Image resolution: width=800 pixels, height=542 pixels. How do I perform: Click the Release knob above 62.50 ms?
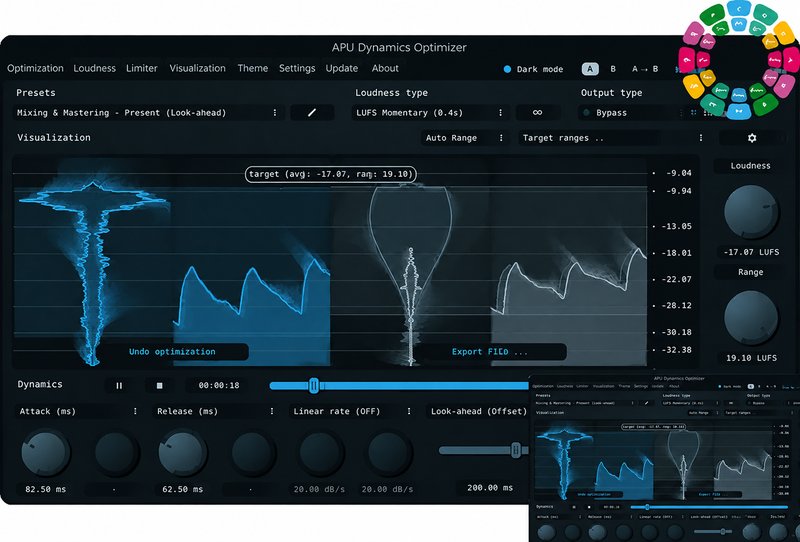[x=183, y=452]
